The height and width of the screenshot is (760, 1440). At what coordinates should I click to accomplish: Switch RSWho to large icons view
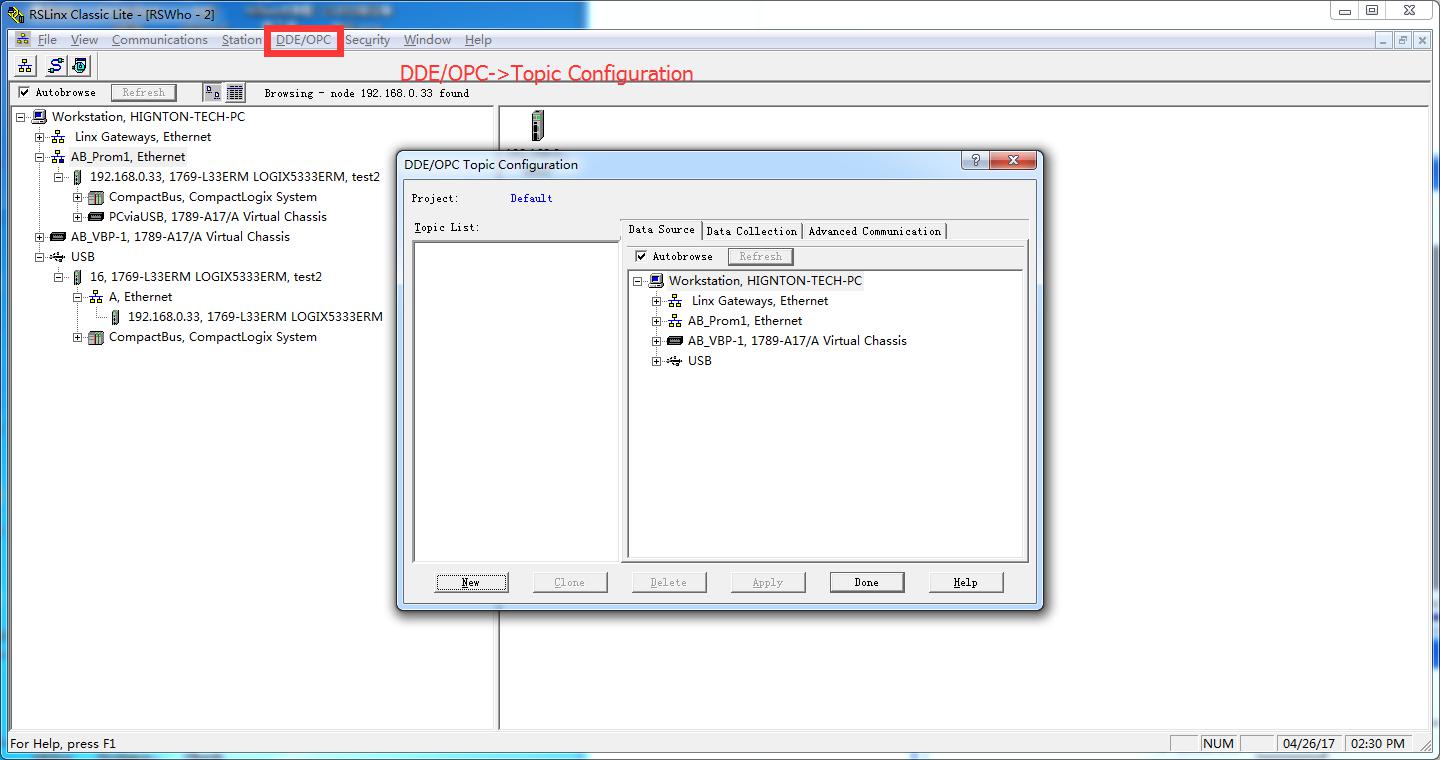point(212,93)
